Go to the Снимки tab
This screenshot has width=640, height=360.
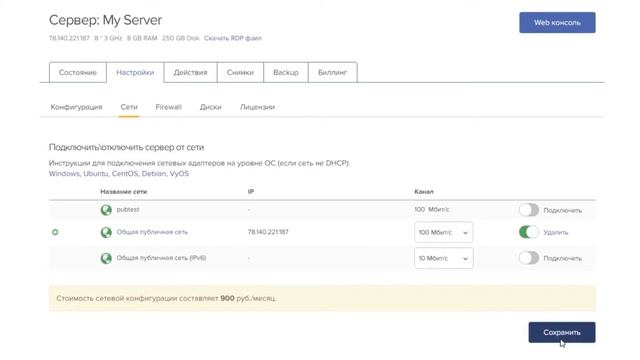(240, 72)
